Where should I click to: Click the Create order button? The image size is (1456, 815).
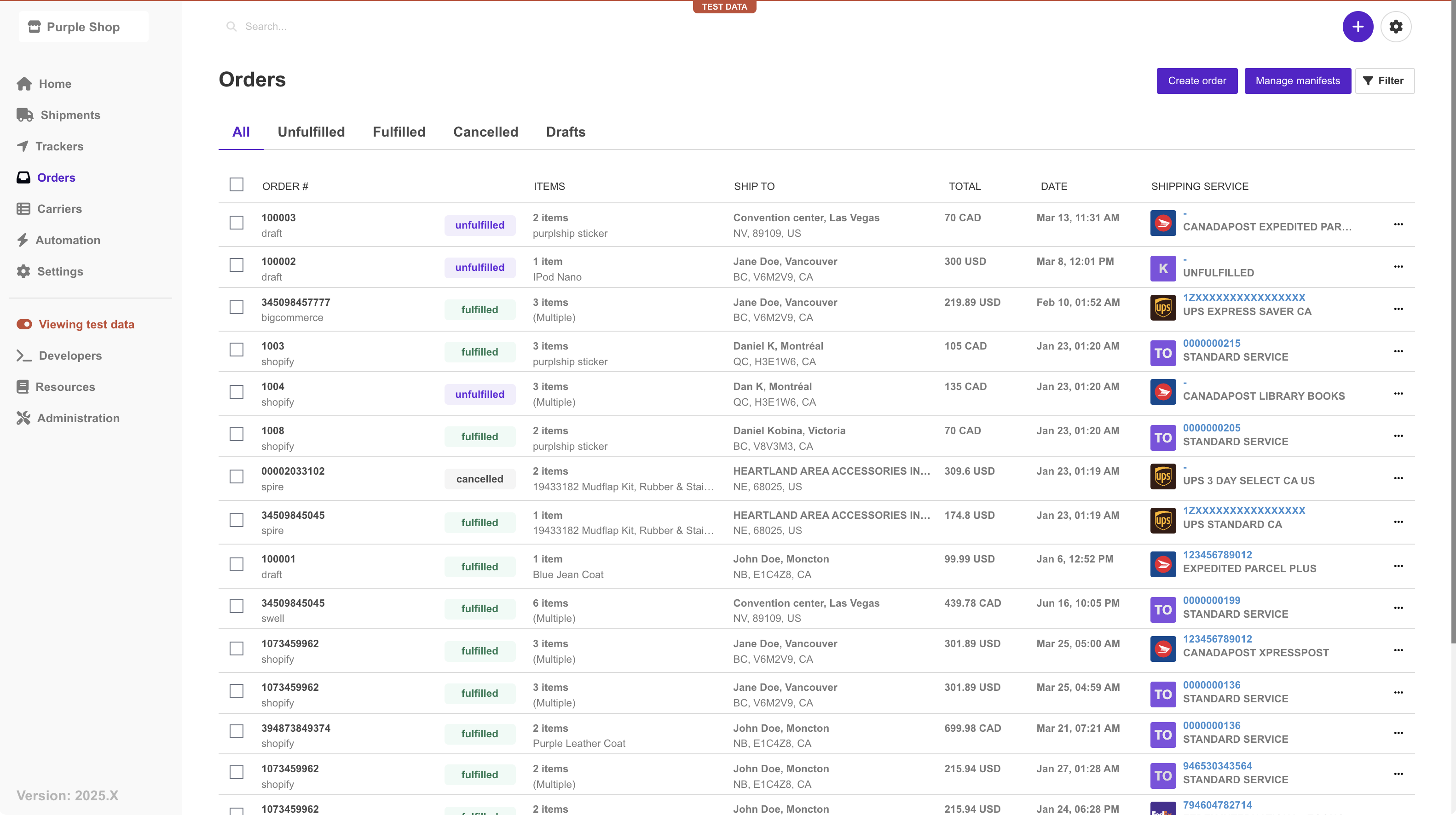click(1196, 80)
